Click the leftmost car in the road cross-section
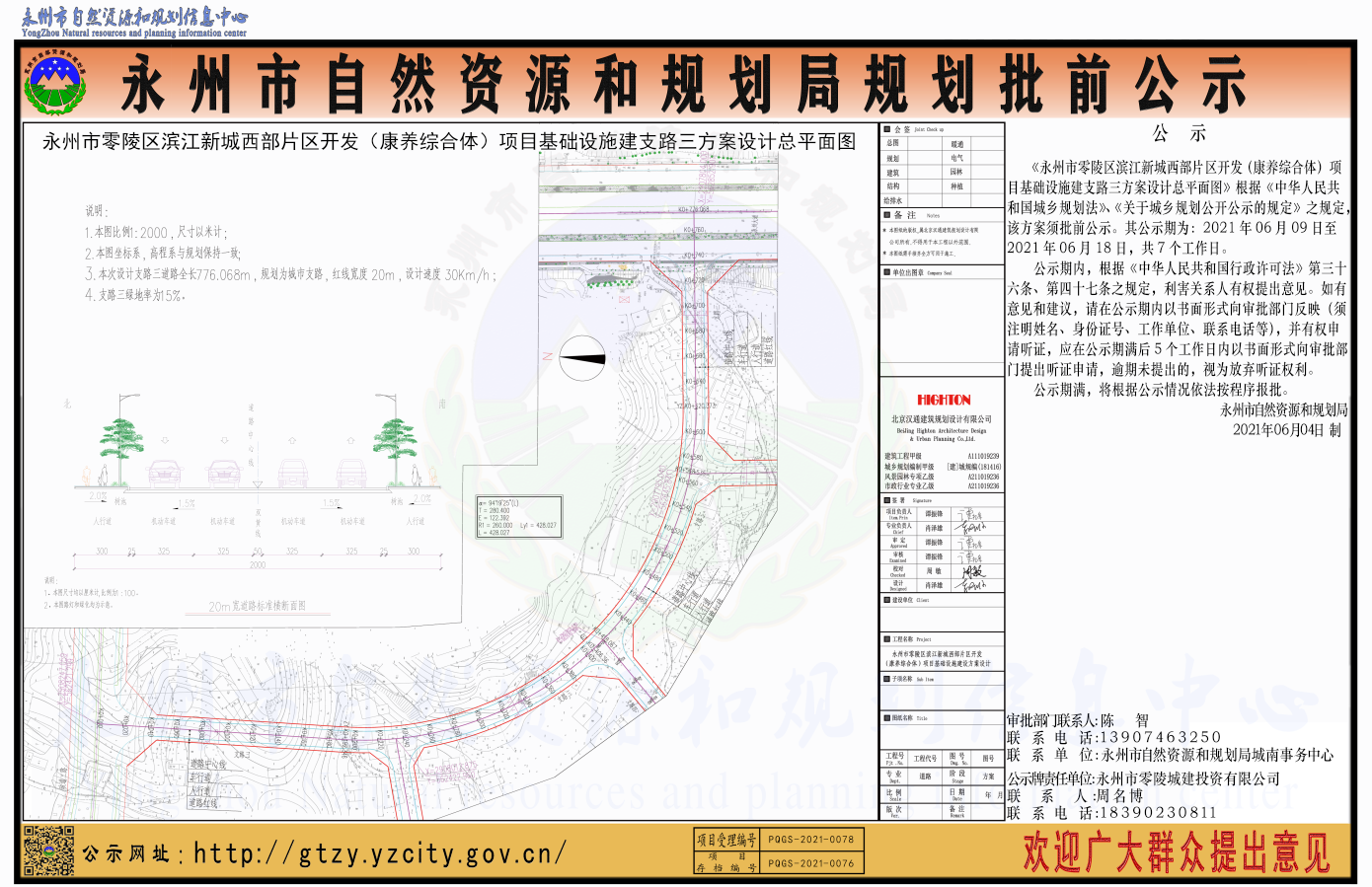This screenshot has width=1372, height=887. 165,475
